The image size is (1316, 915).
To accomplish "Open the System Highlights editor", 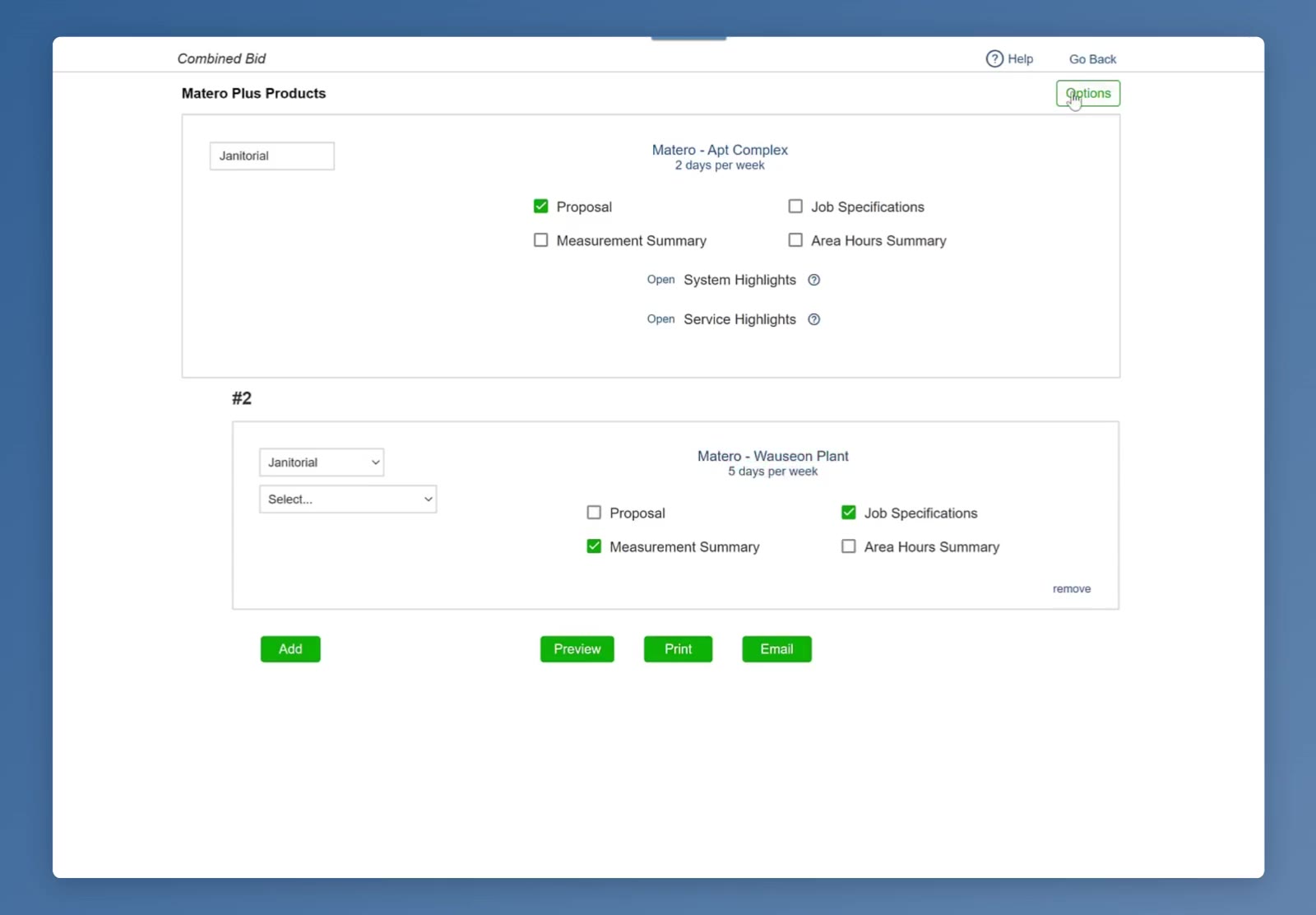I will [x=660, y=280].
